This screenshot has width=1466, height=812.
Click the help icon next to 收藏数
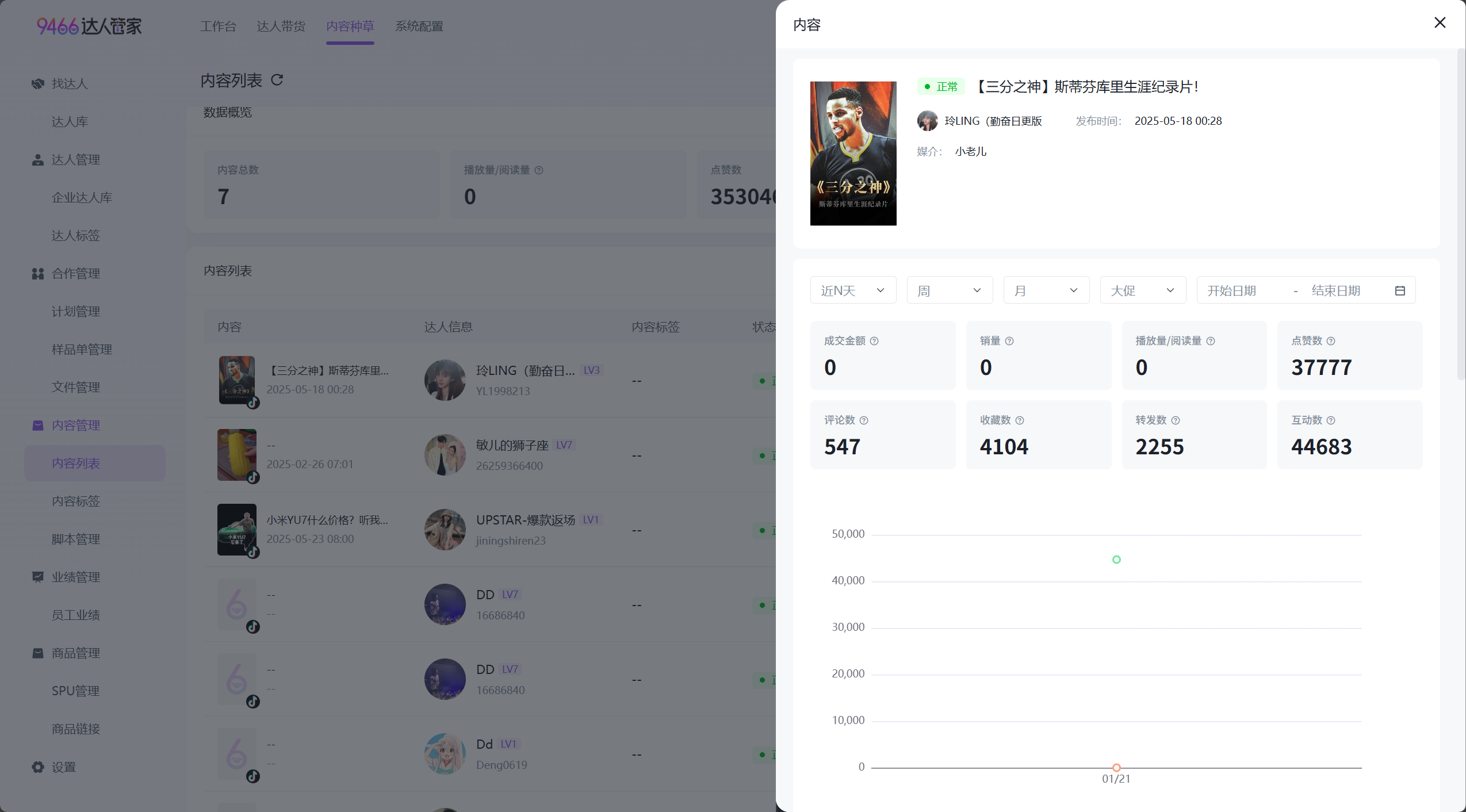(1020, 420)
